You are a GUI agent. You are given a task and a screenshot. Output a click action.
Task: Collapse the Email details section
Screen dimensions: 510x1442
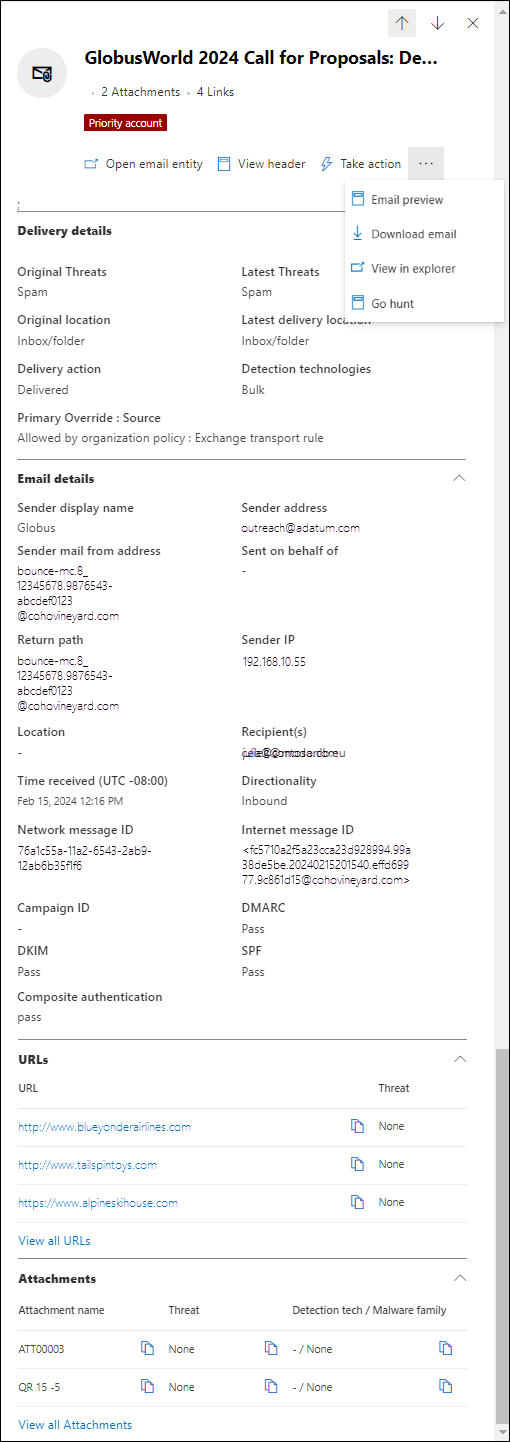click(x=459, y=478)
